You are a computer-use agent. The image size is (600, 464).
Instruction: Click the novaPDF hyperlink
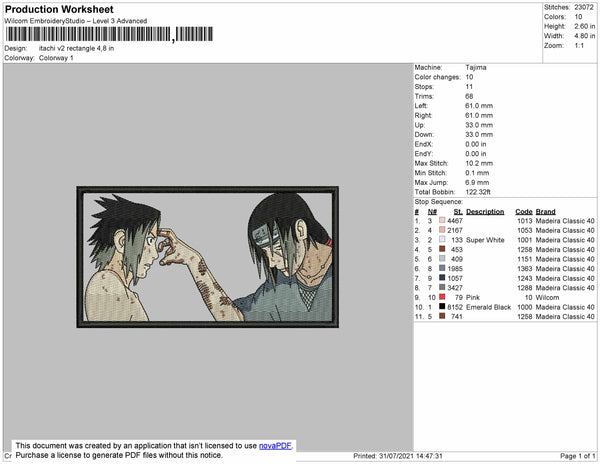pos(275,446)
